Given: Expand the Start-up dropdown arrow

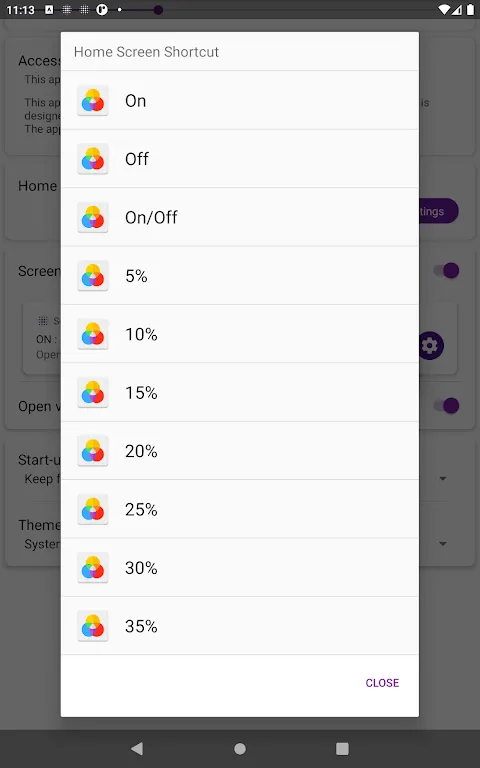Looking at the screenshot, I should 443,479.
